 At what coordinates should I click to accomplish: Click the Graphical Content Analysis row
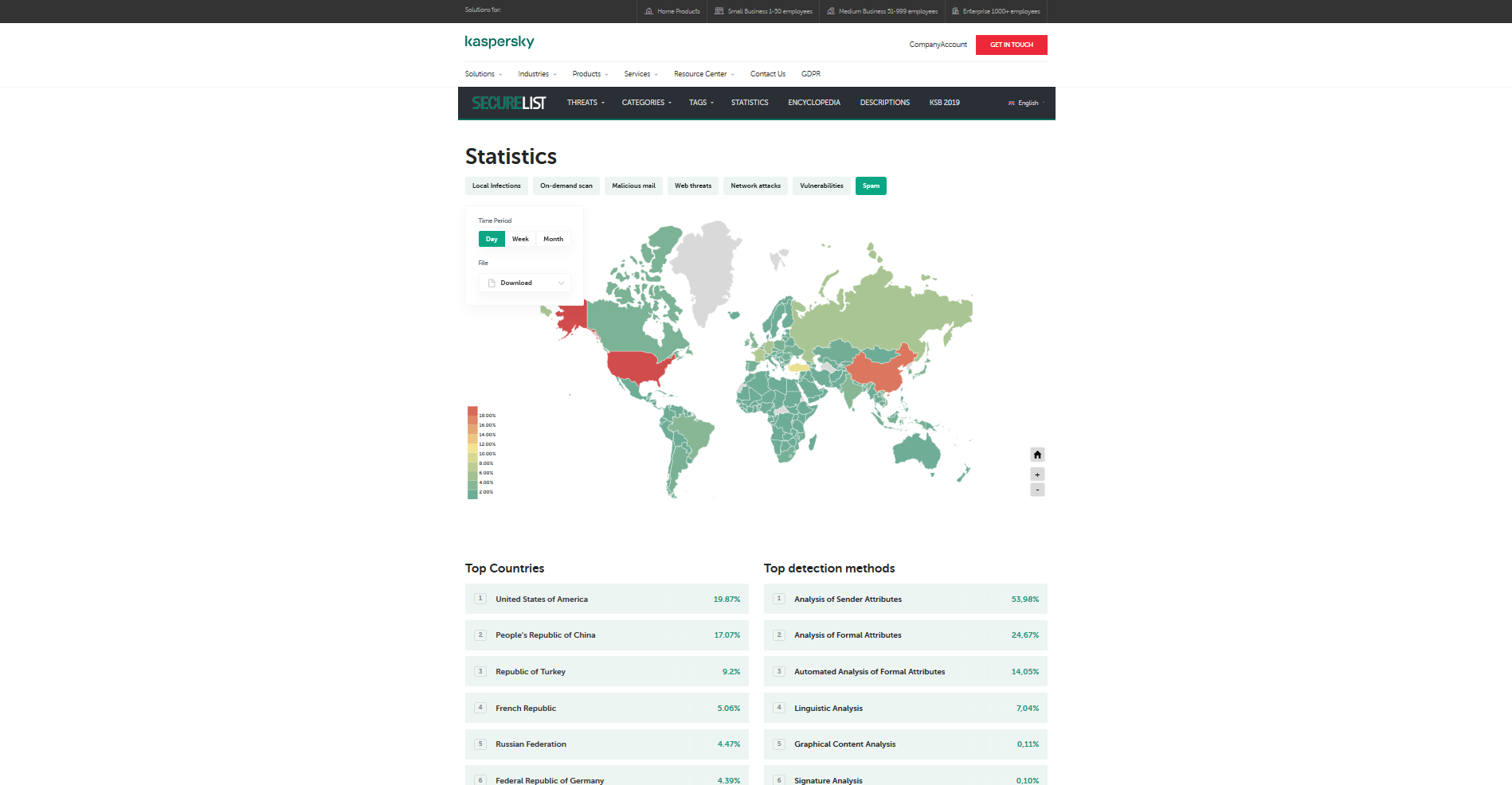pyautogui.click(x=906, y=744)
